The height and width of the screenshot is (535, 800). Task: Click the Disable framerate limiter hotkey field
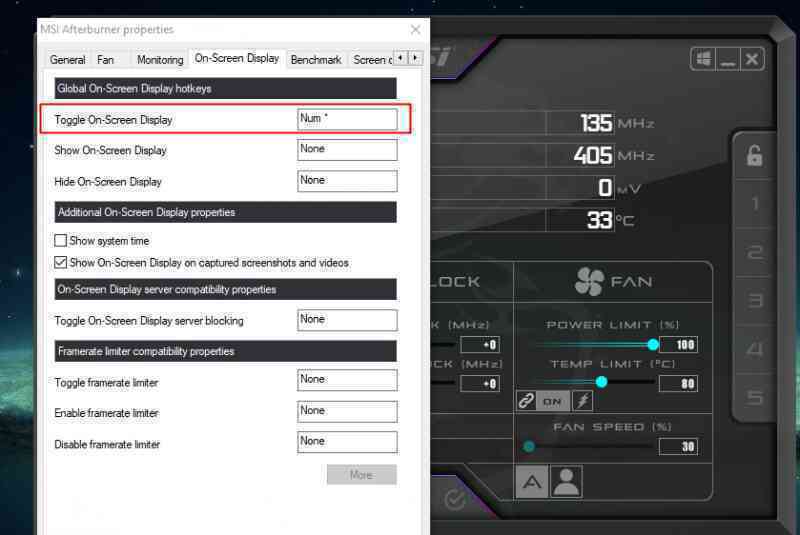[x=347, y=442]
